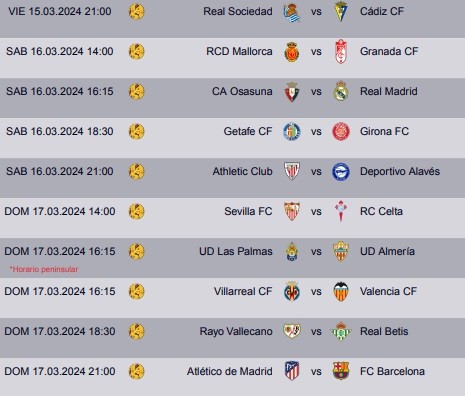
Task: Click the Girona FC badge
Action: pyautogui.click(x=341, y=131)
